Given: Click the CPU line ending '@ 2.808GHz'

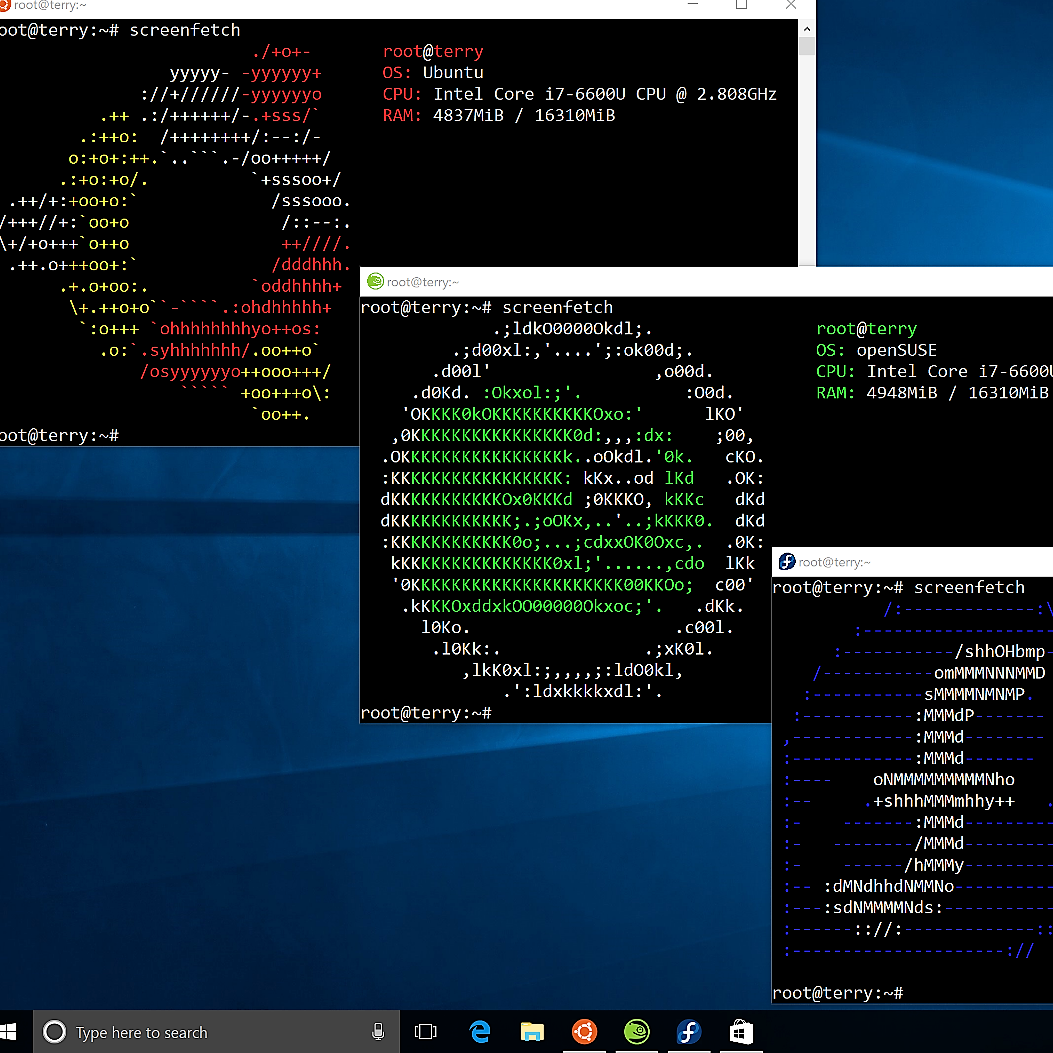Looking at the screenshot, I should pos(580,94).
